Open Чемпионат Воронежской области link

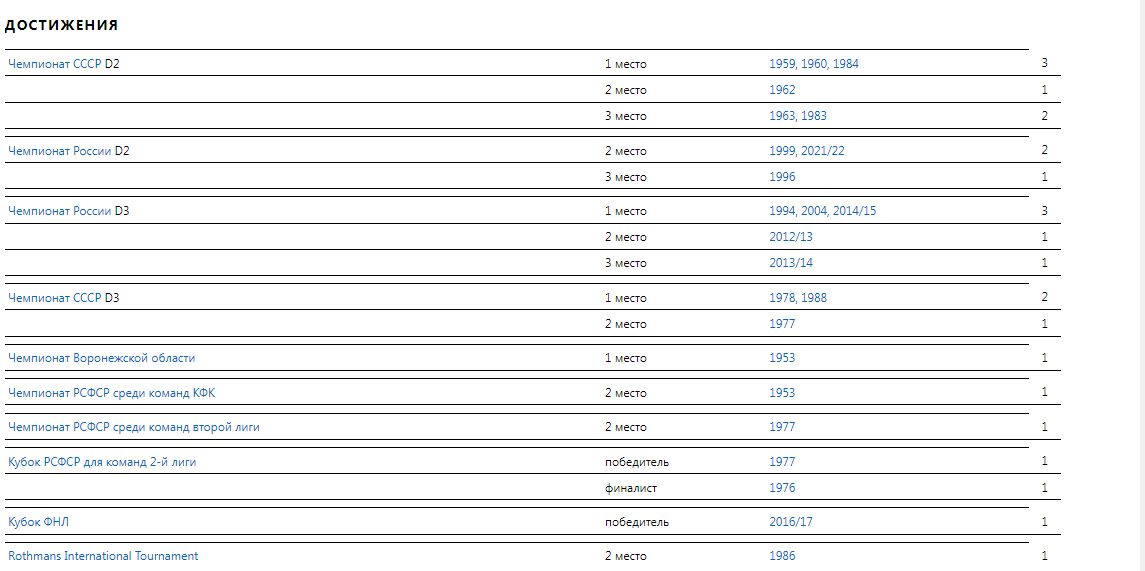(102, 358)
